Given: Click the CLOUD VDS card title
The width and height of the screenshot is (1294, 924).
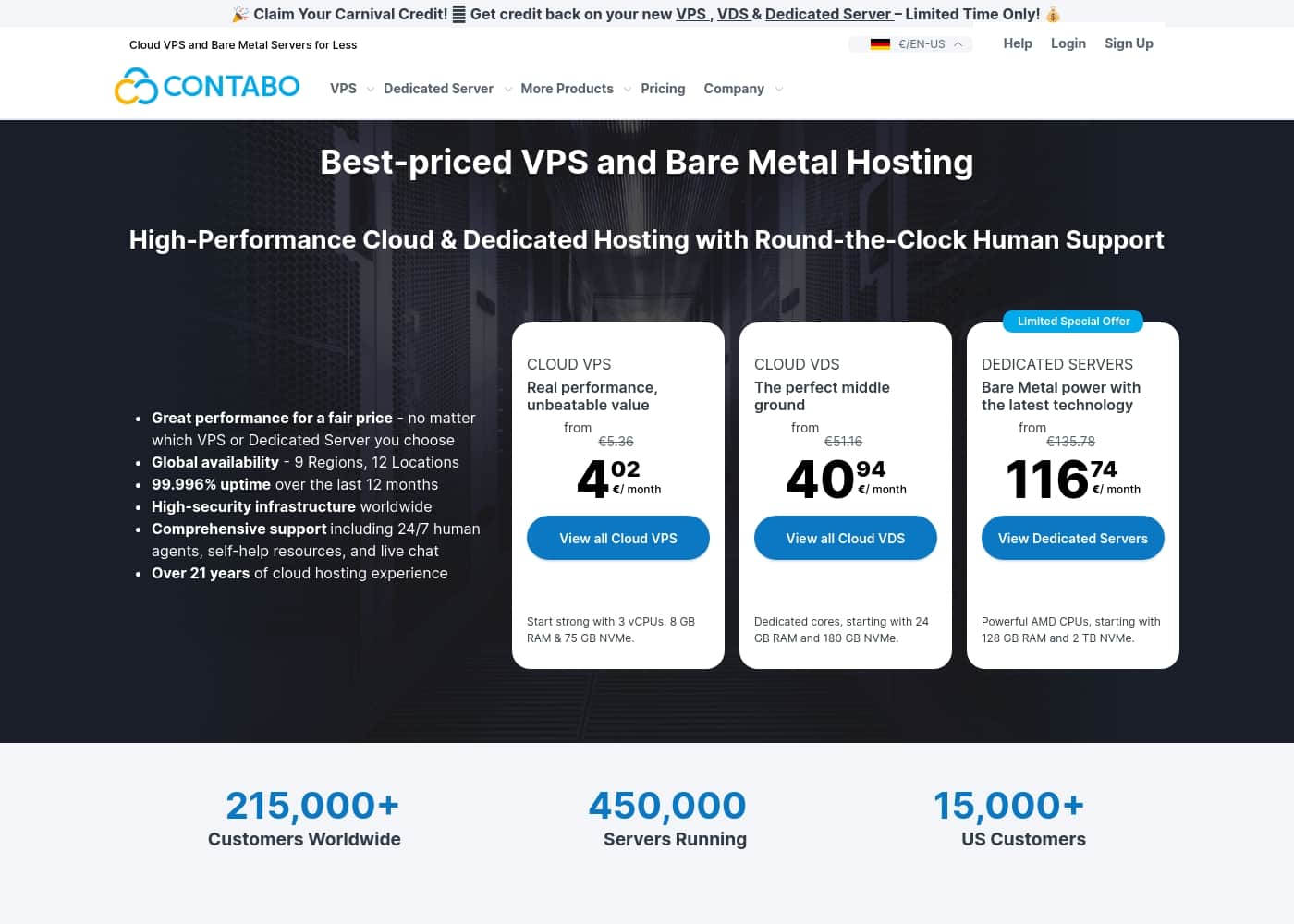Looking at the screenshot, I should (797, 364).
